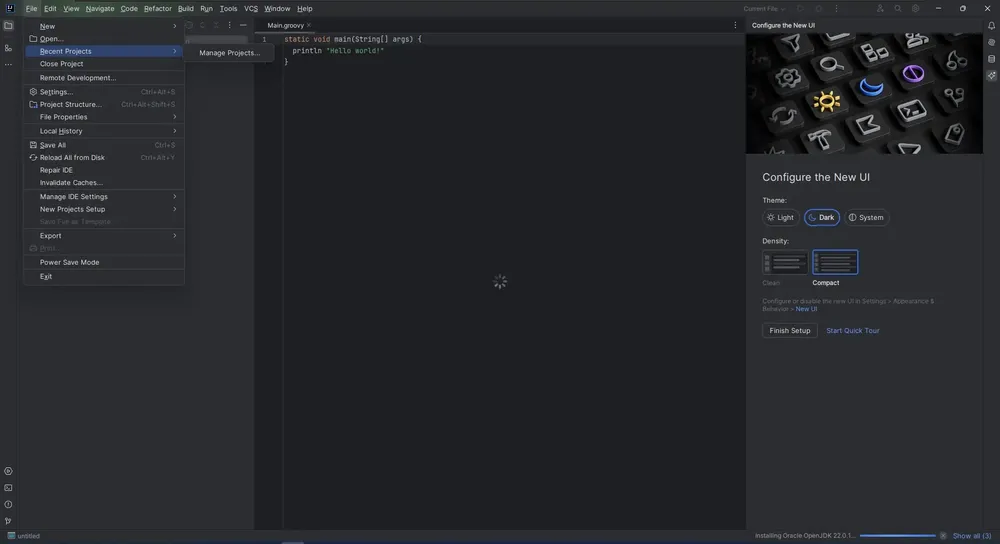Choose the Clean density option
The width and height of the screenshot is (1000, 544).
click(x=785, y=262)
